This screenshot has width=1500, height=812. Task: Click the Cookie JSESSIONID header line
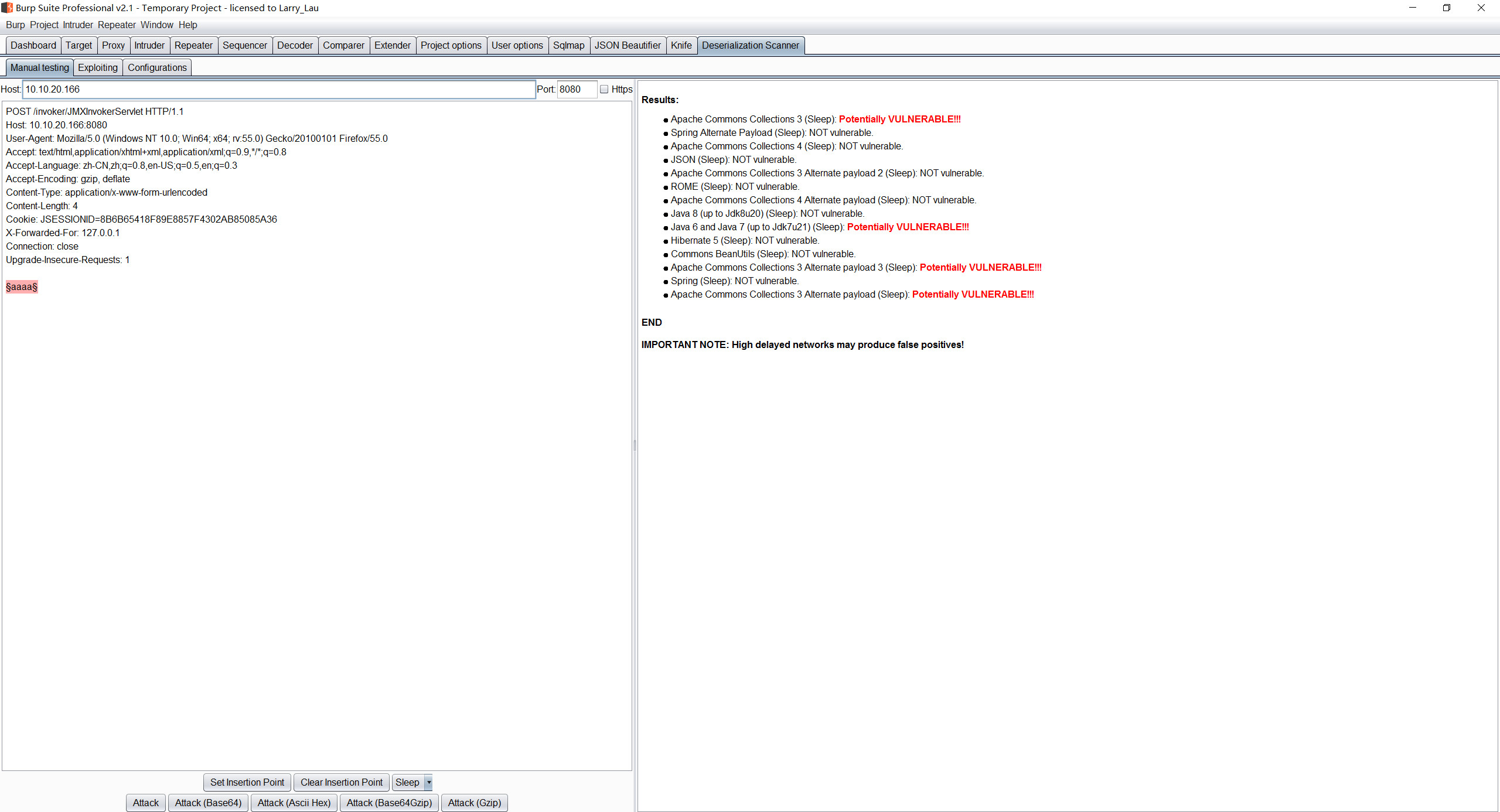[x=142, y=219]
